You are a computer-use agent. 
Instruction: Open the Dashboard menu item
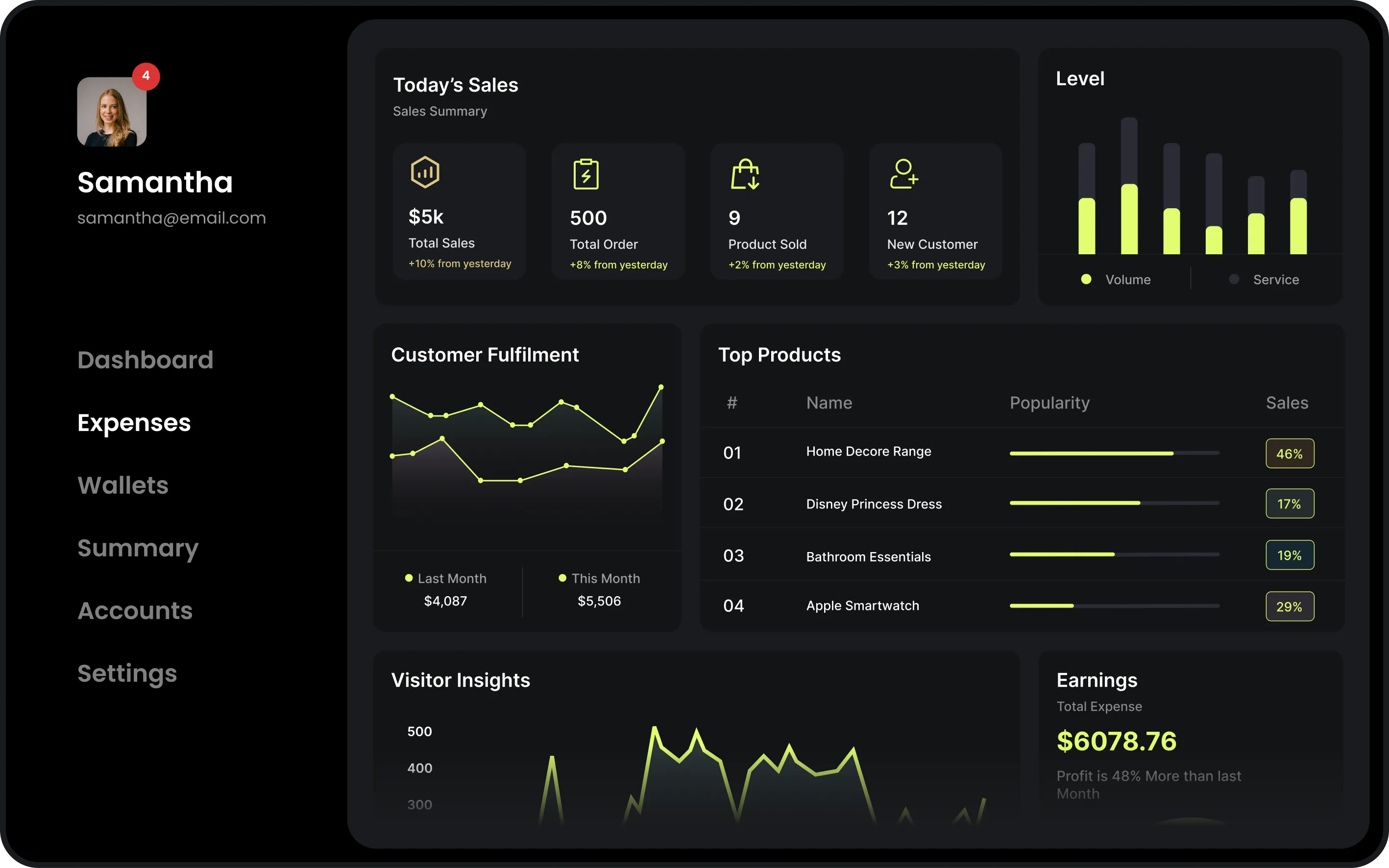click(146, 360)
